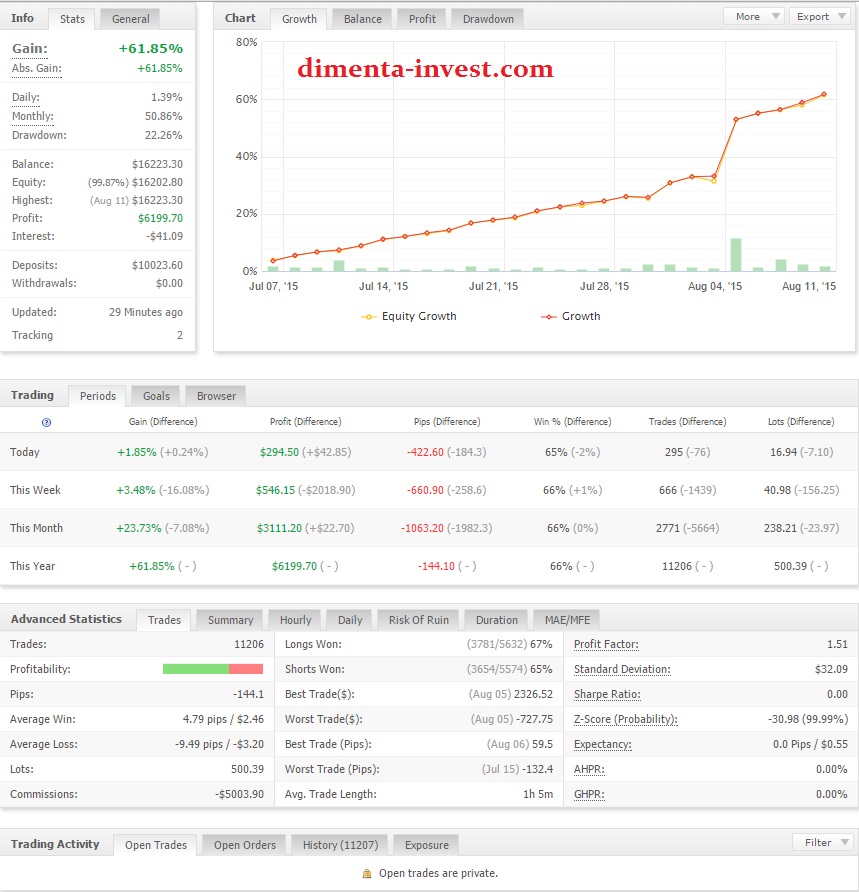This screenshot has height=892, width=859.
Task: Open the Browser trading tab
Action: pyautogui.click(x=216, y=396)
